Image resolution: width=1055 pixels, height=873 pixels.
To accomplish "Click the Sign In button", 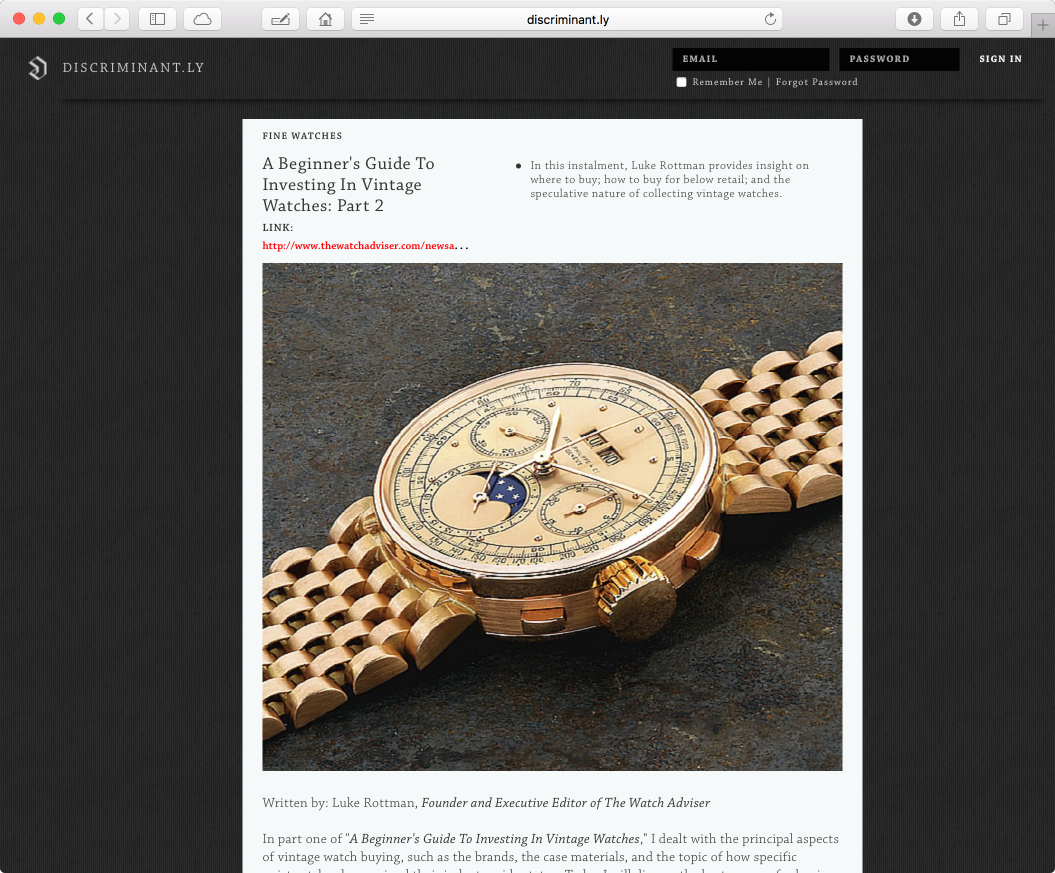I will [1001, 59].
